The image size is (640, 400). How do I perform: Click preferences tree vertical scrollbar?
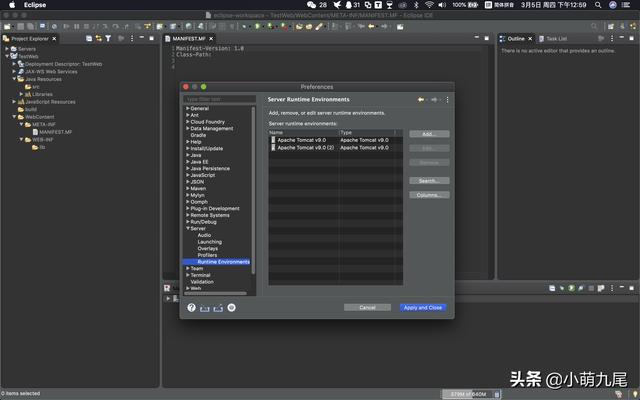253,190
